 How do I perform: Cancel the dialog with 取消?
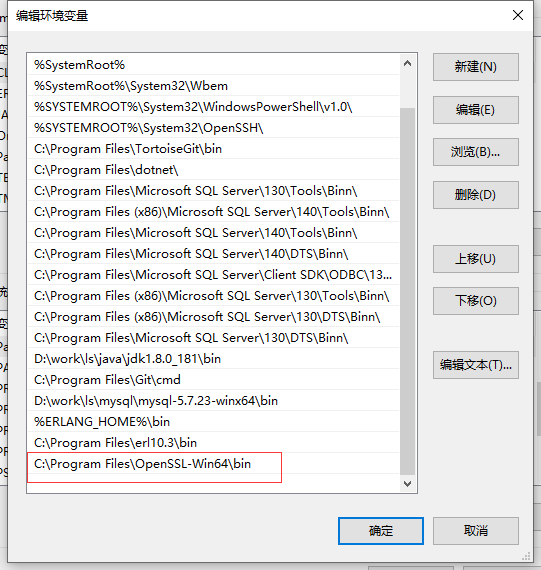(x=476, y=531)
